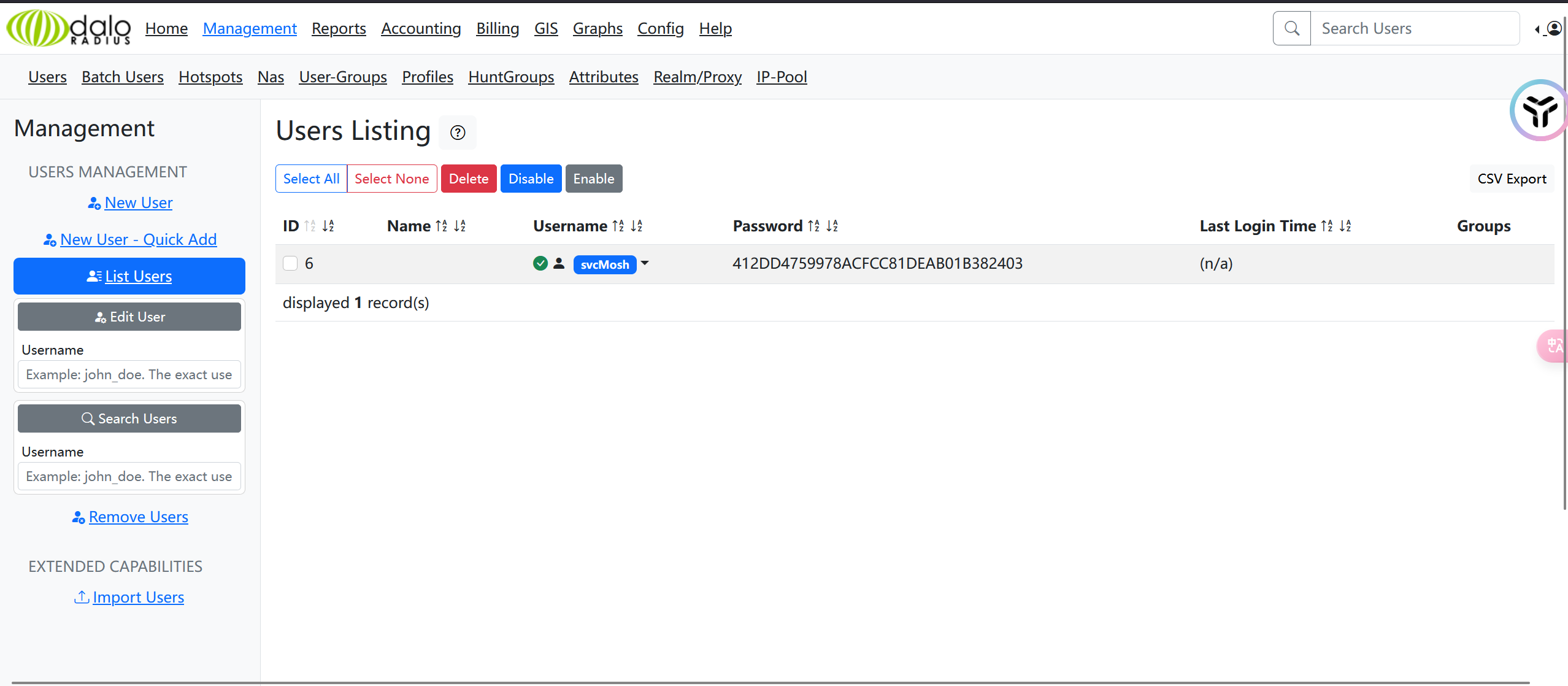Click the Select None button
Image resolution: width=1568 pixels, height=686 pixels.
click(391, 179)
